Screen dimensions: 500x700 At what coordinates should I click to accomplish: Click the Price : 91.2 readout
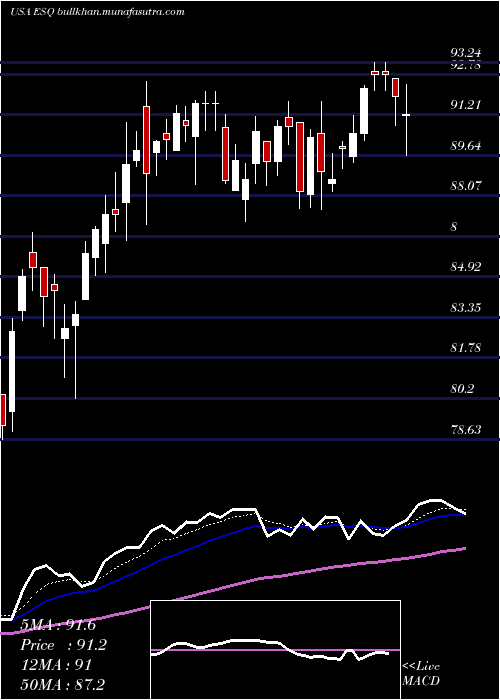click(64, 645)
